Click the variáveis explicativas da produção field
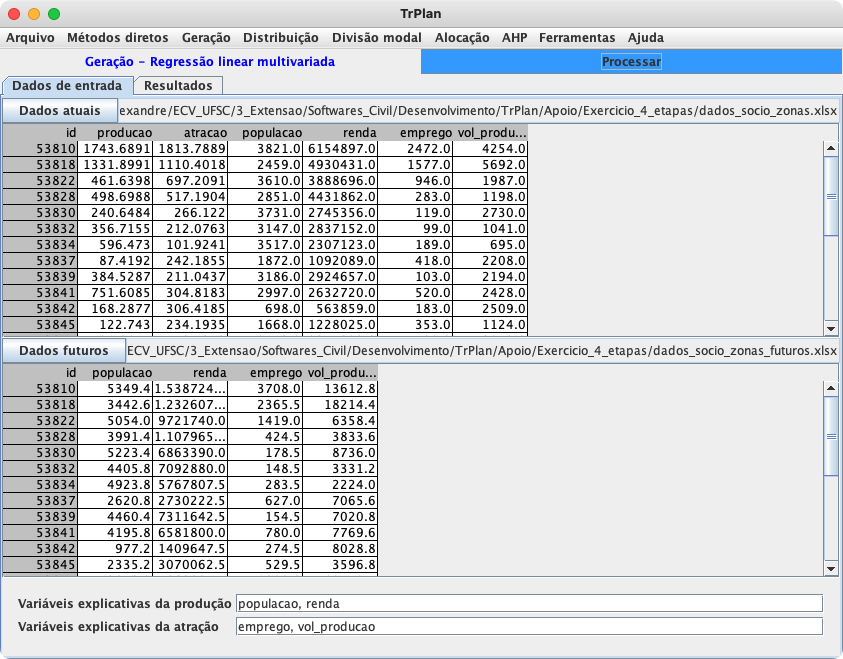 (x=529, y=604)
